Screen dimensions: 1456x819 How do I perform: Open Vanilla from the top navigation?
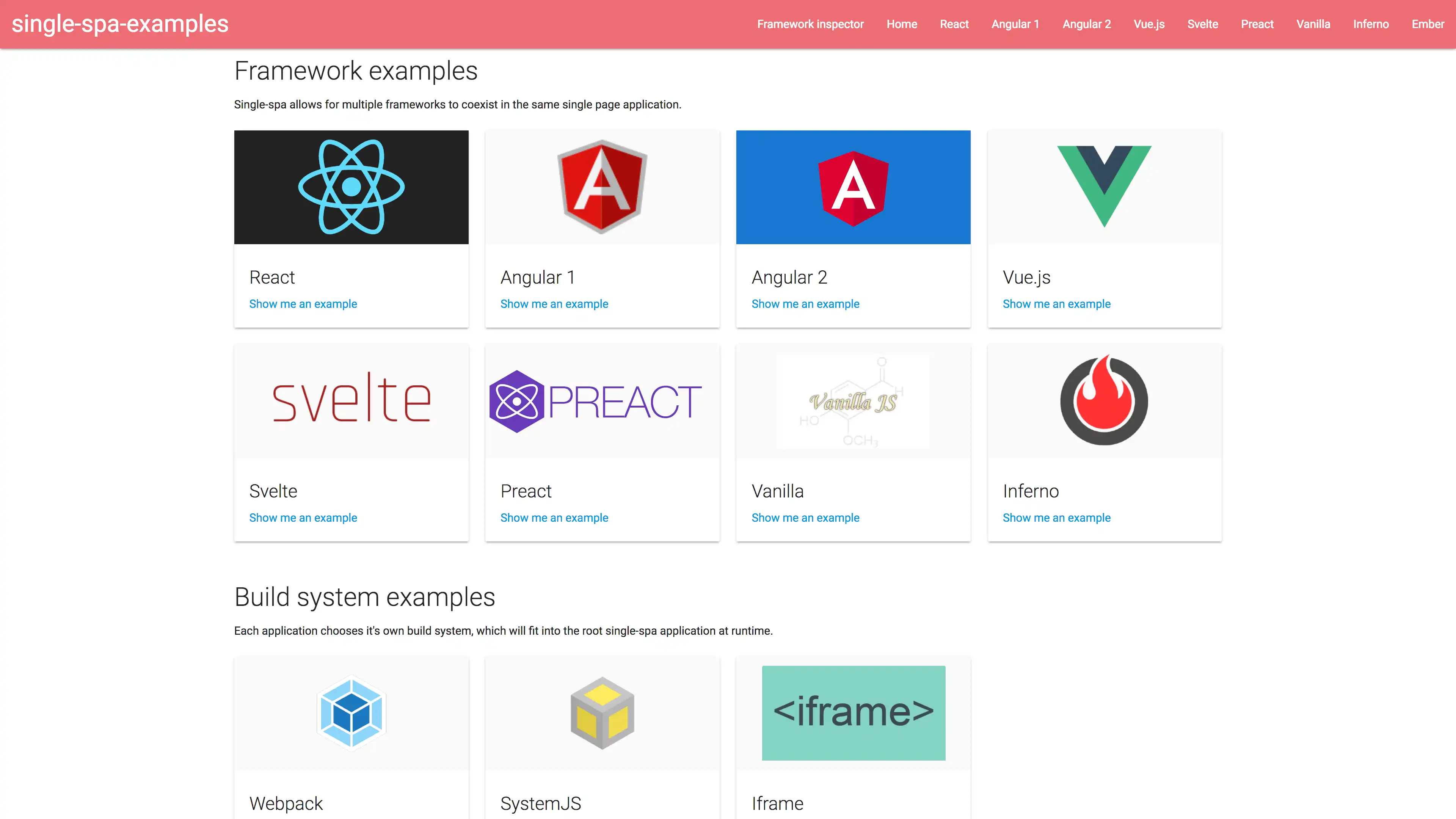click(x=1313, y=24)
